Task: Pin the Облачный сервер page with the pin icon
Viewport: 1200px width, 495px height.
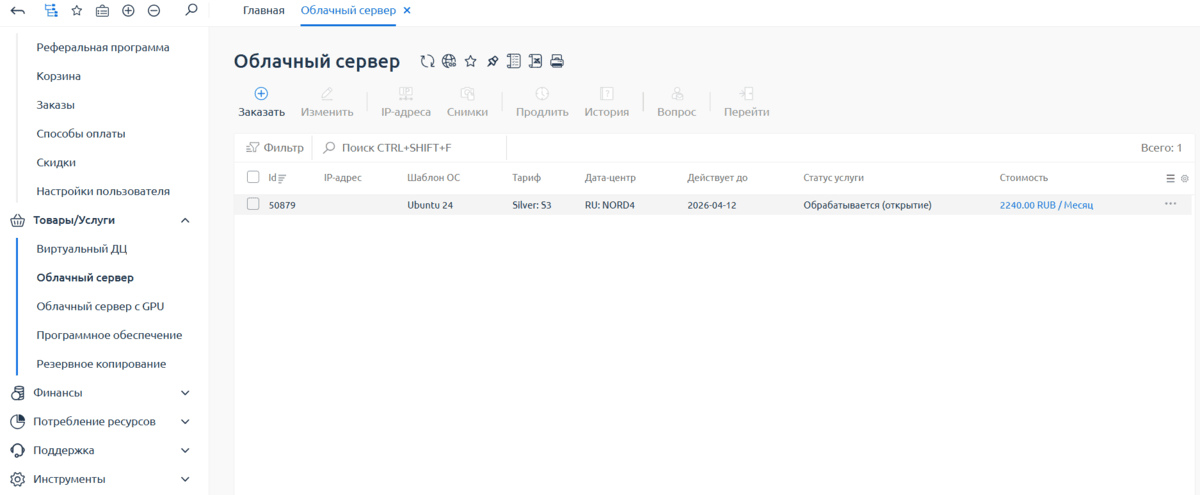Action: 492,61
